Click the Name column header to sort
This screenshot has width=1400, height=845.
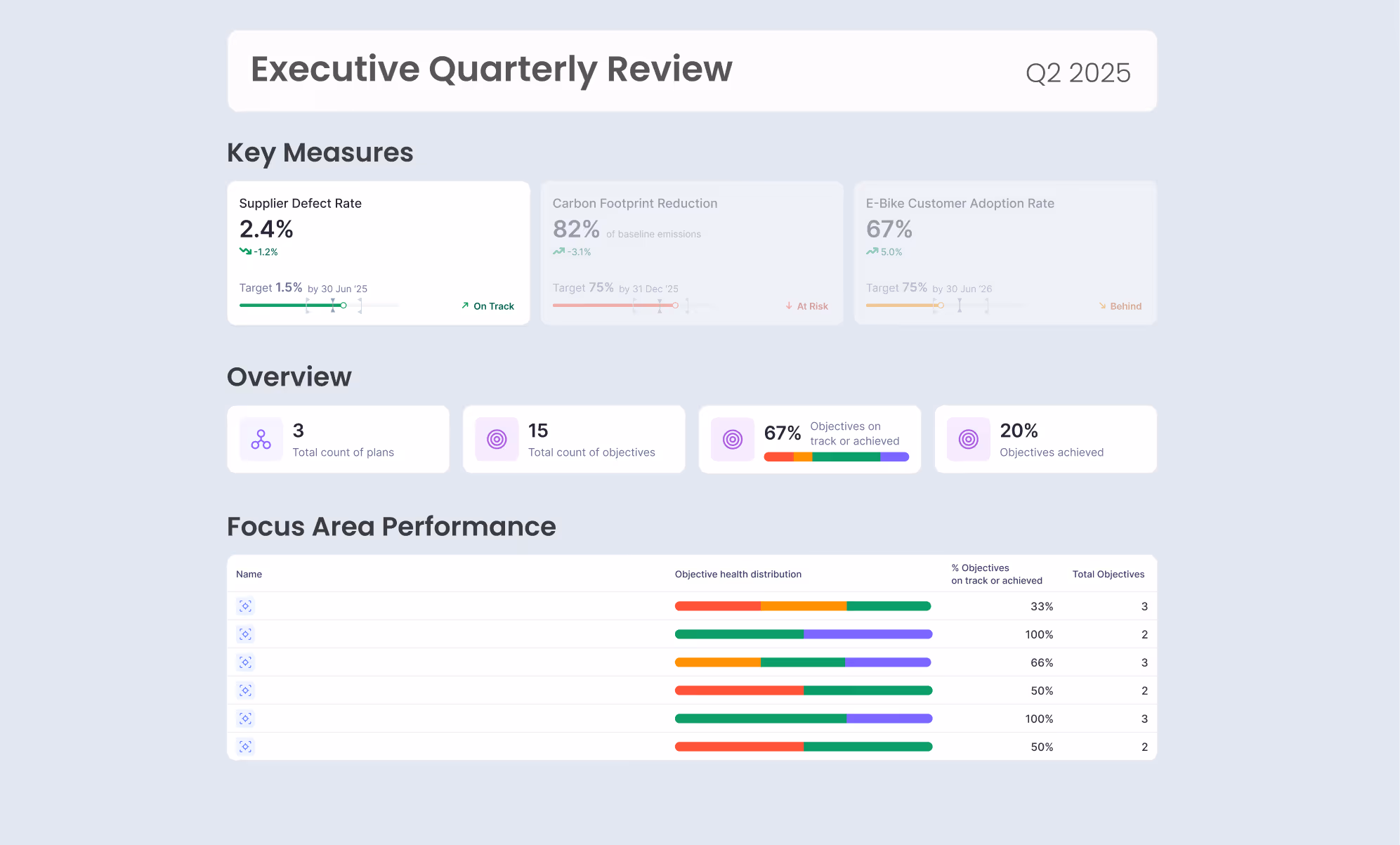click(x=249, y=574)
